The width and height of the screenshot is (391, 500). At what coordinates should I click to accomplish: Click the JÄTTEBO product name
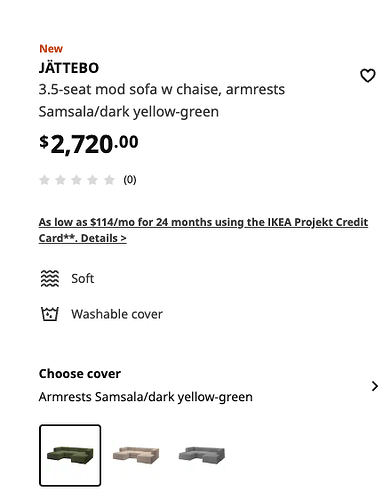[x=69, y=68]
